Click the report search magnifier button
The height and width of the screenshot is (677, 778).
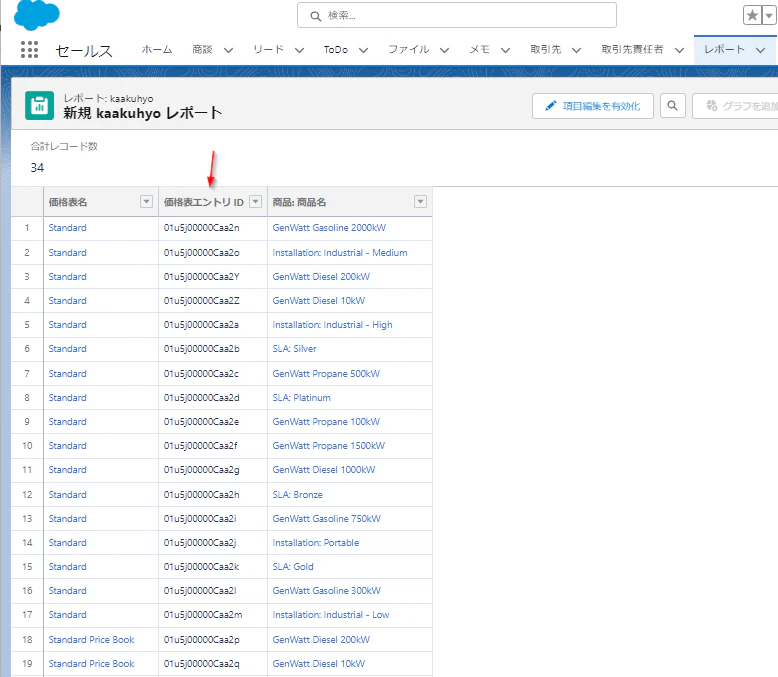(672, 106)
